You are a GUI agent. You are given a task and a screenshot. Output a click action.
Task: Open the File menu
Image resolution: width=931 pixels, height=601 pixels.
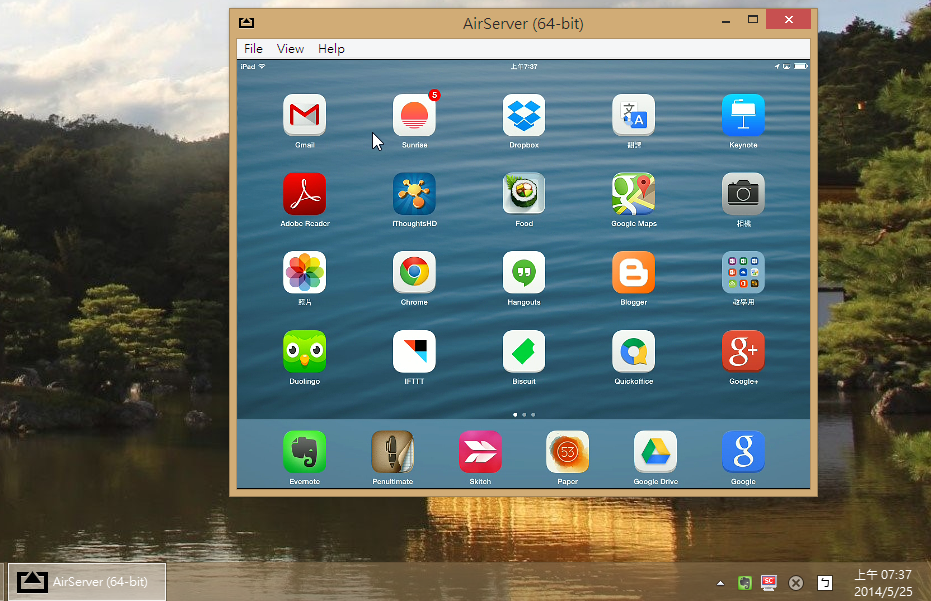[253, 49]
